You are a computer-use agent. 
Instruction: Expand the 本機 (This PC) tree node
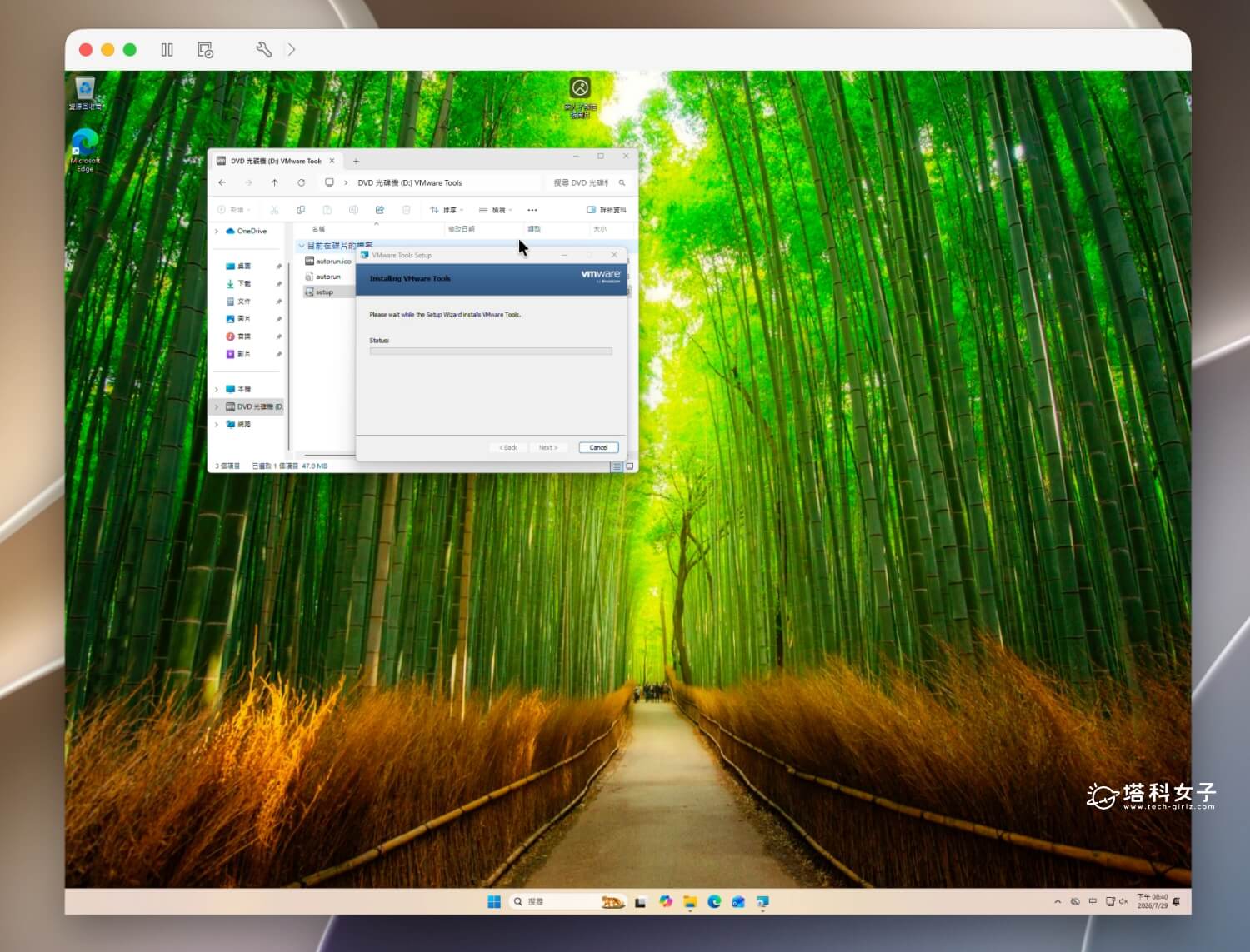tap(217, 389)
